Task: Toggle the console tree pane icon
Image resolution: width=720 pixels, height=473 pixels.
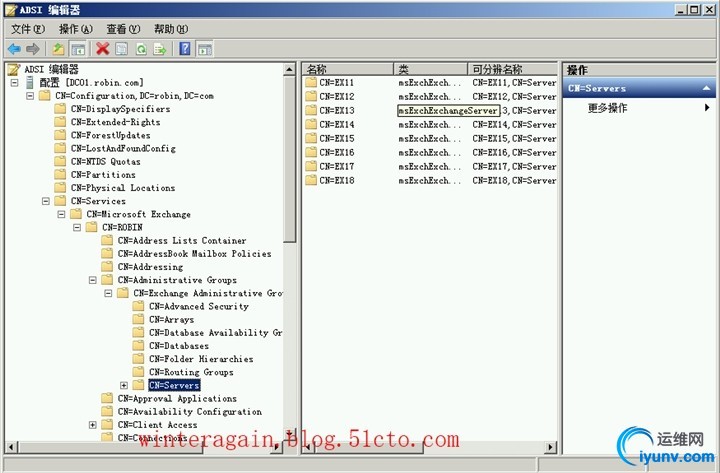Action: coord(78,49)
